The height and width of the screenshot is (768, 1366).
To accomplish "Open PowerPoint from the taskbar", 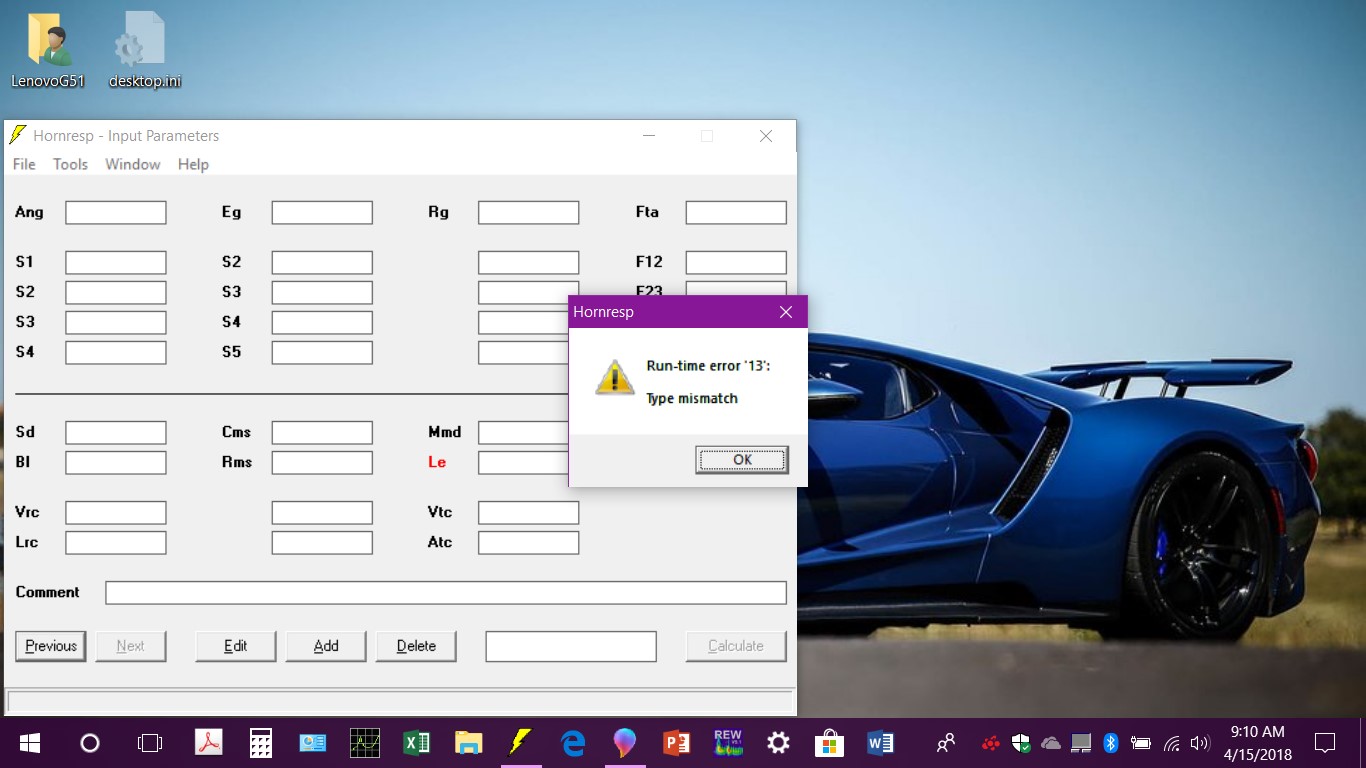I will 677,743.
